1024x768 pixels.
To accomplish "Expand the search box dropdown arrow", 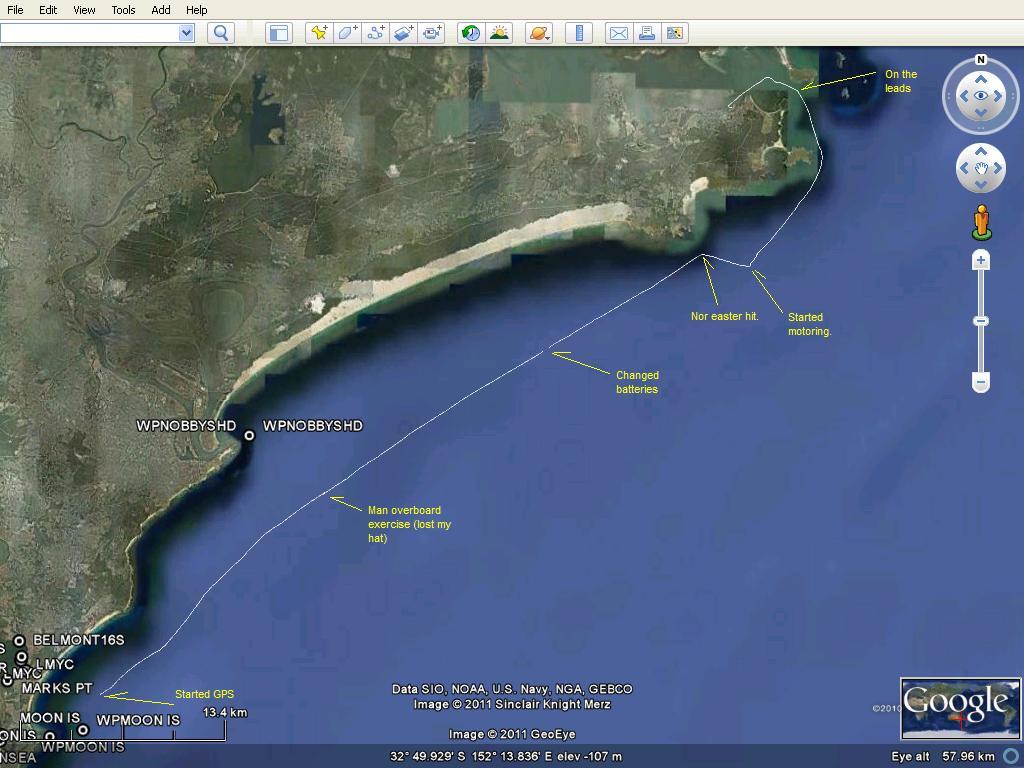I will (x=185, y=33).
